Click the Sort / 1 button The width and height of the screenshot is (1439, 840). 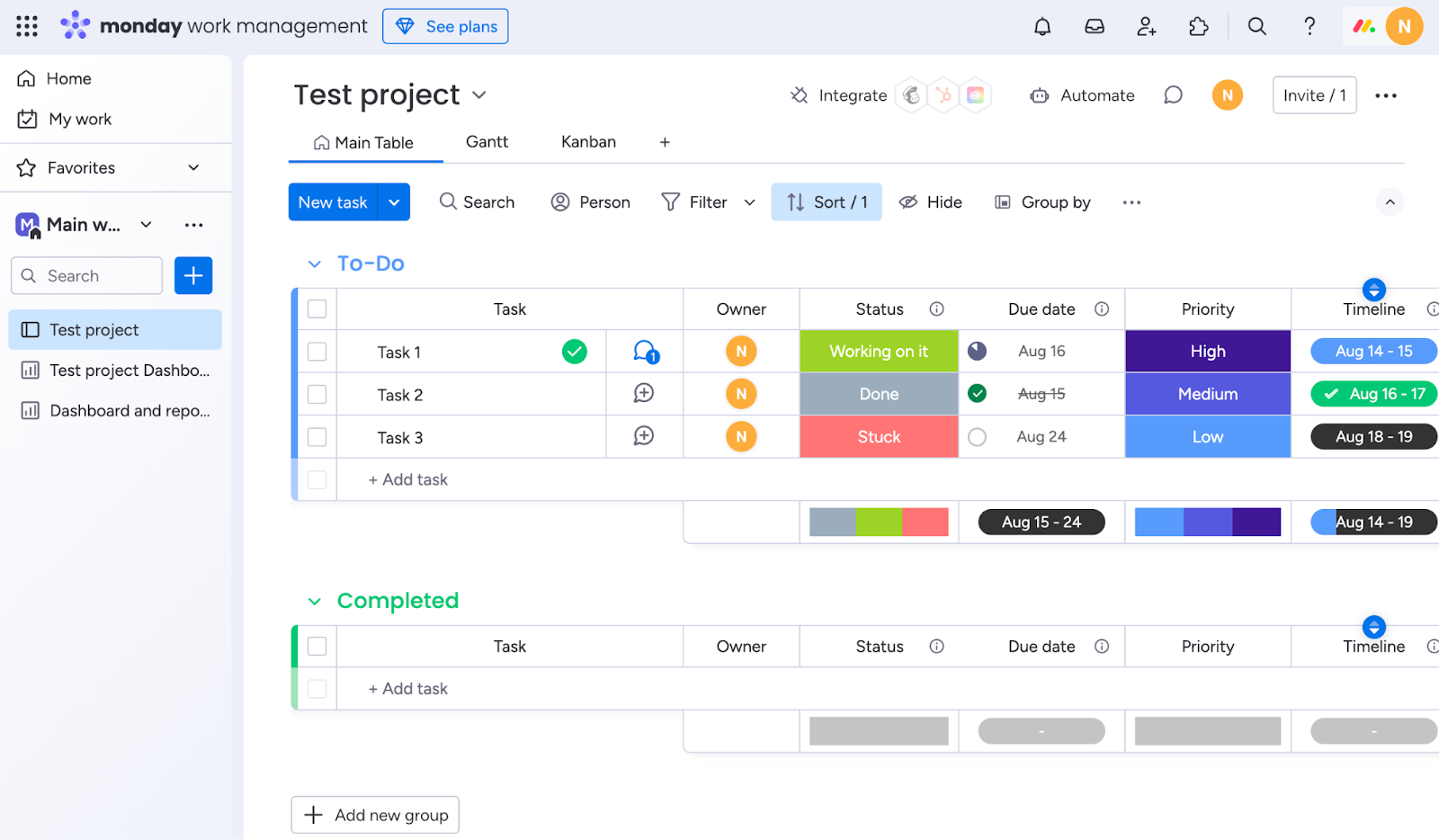coord(827,202)
